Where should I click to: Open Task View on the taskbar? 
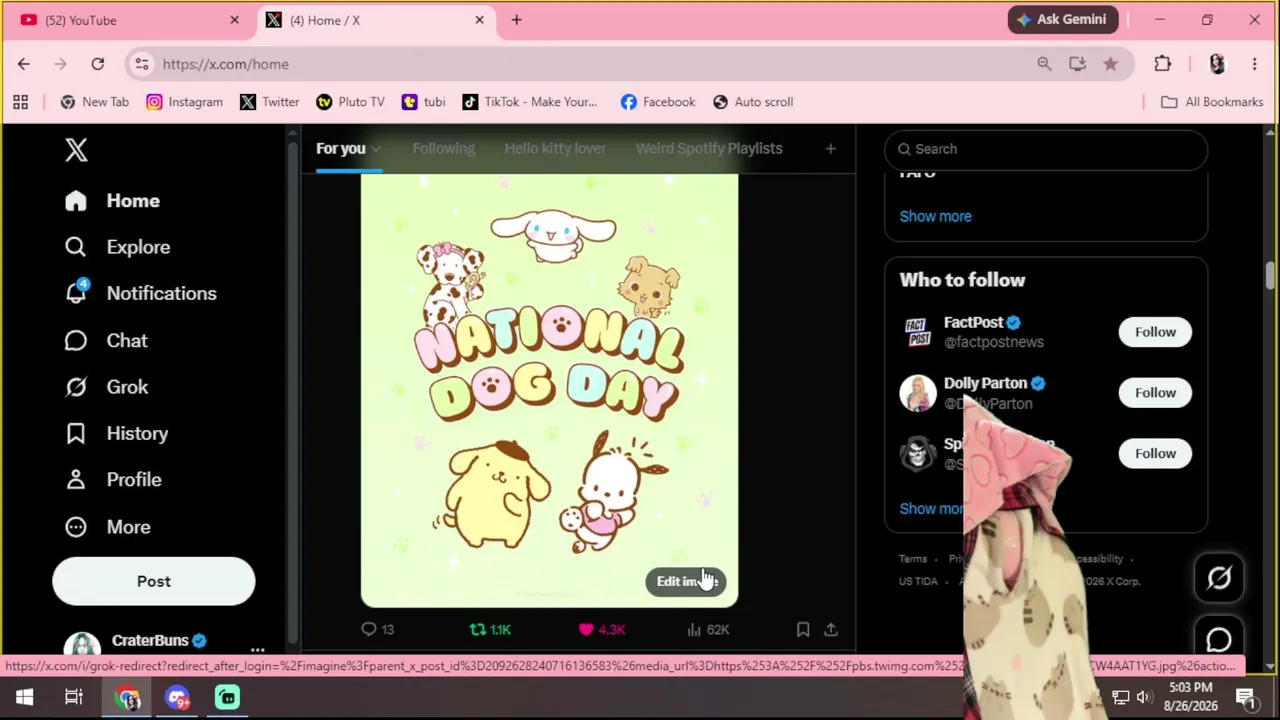coord(74,698)
